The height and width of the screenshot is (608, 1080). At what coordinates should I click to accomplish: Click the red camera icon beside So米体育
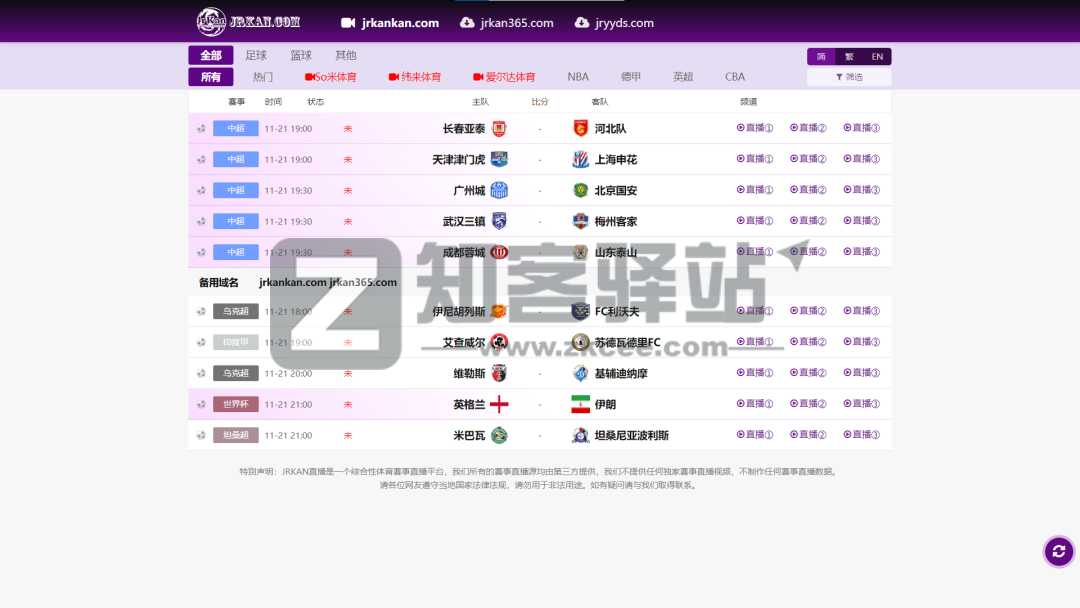pos(309,76)
